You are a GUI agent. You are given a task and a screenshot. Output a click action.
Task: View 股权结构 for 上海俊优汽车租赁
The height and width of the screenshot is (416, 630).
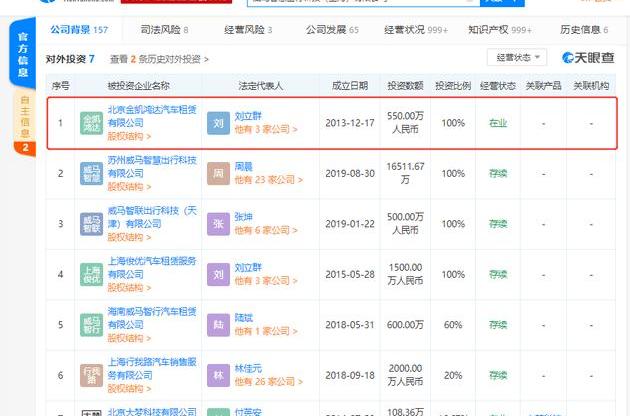129,288
